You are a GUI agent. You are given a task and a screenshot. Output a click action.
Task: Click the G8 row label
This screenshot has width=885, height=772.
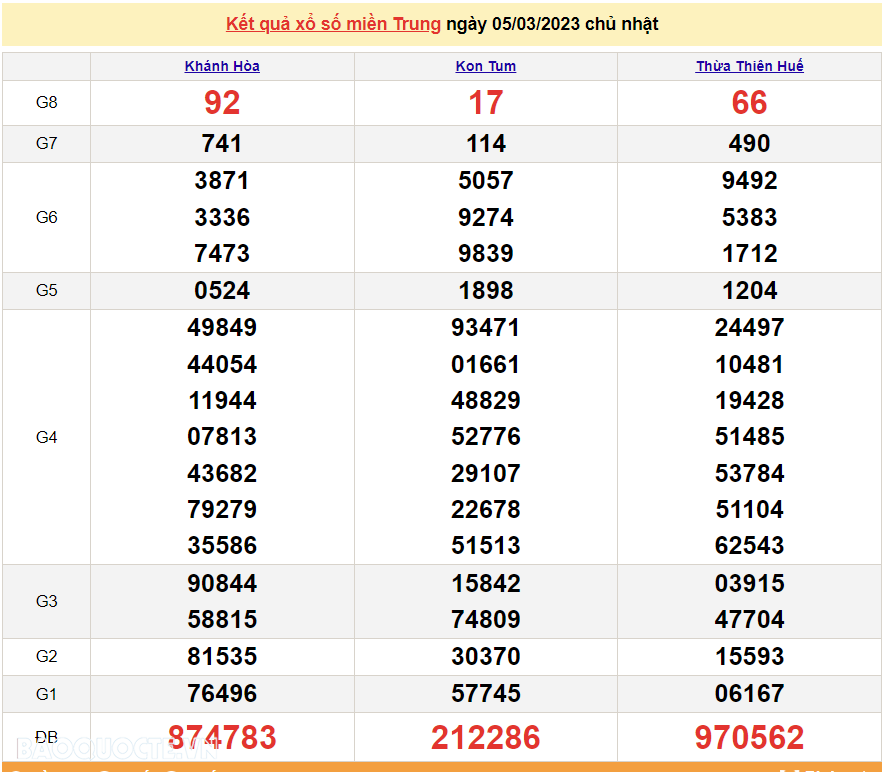(x=46, y=102)
